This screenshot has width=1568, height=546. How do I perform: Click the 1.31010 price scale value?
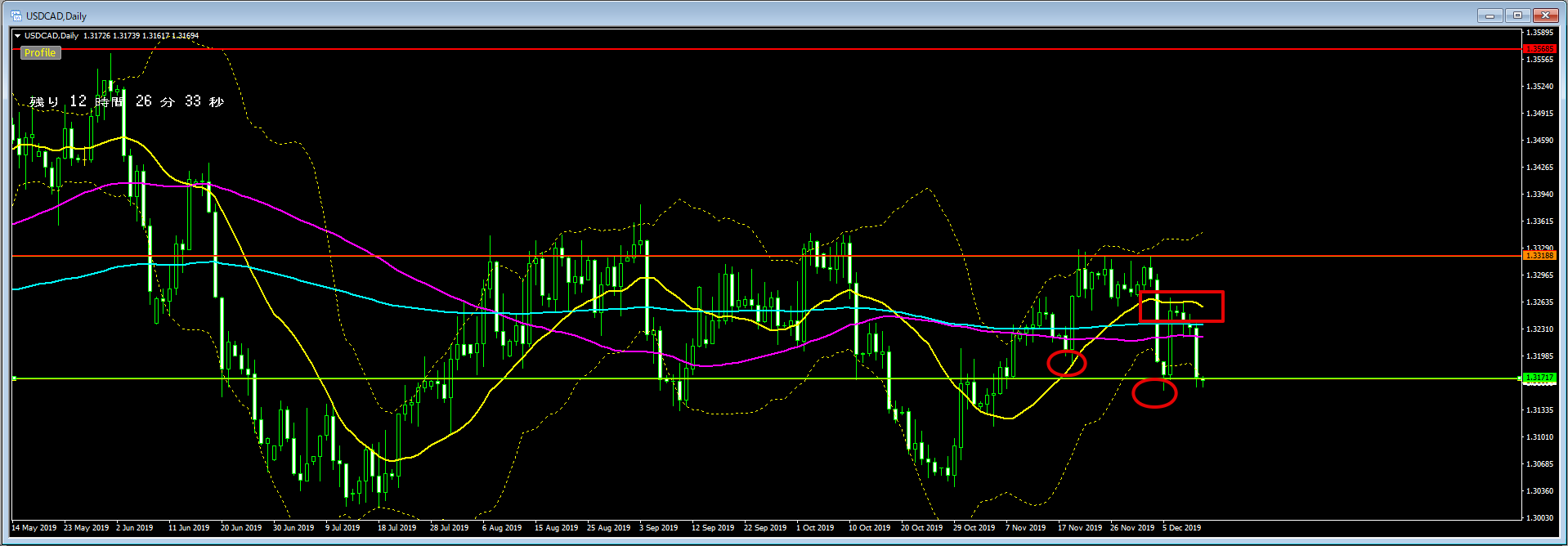(1540, 437)
